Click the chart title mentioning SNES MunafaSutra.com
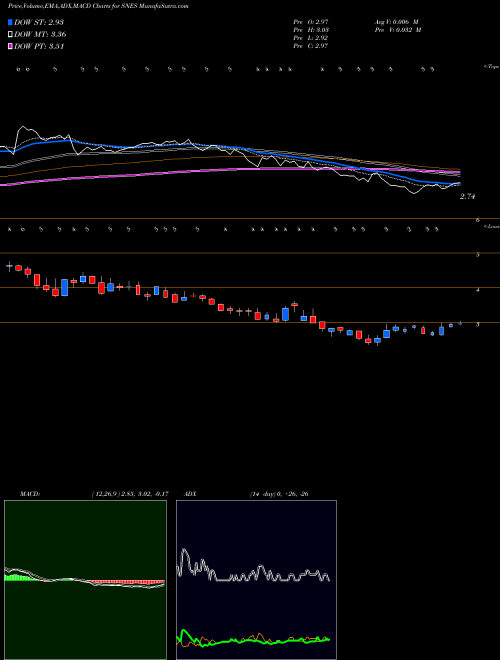The width and height of the screenshot is (500, 660). [x=98, y=6]
